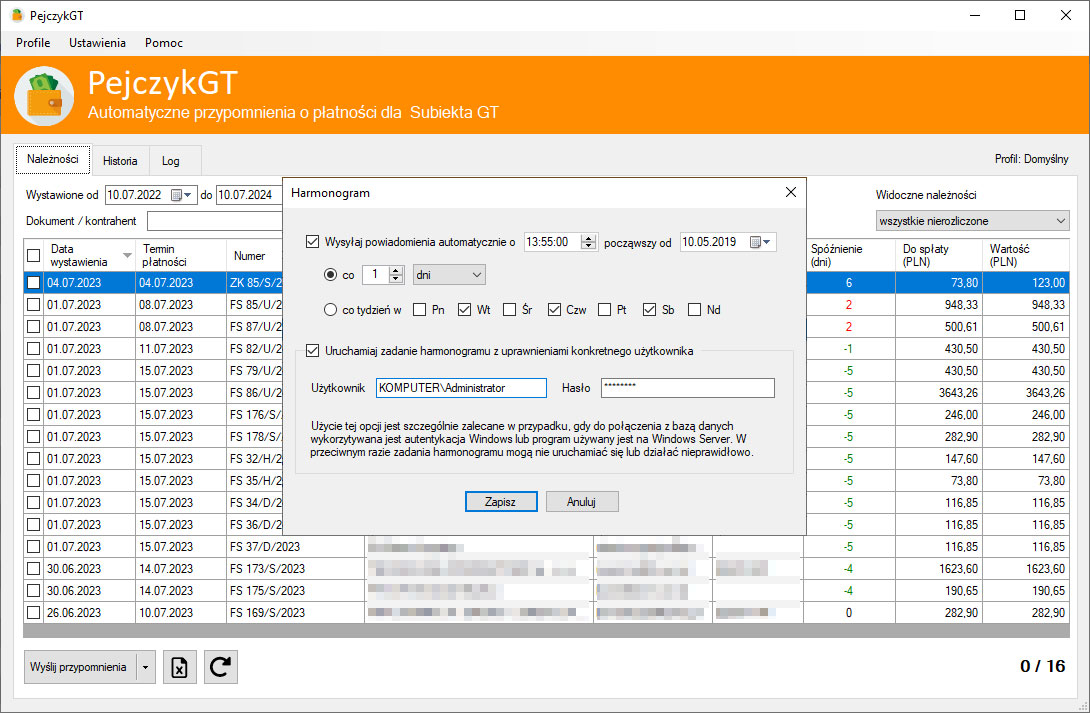Open the Ustawienia menu
Screen dimensions: 1090x713
pos(97,43)
